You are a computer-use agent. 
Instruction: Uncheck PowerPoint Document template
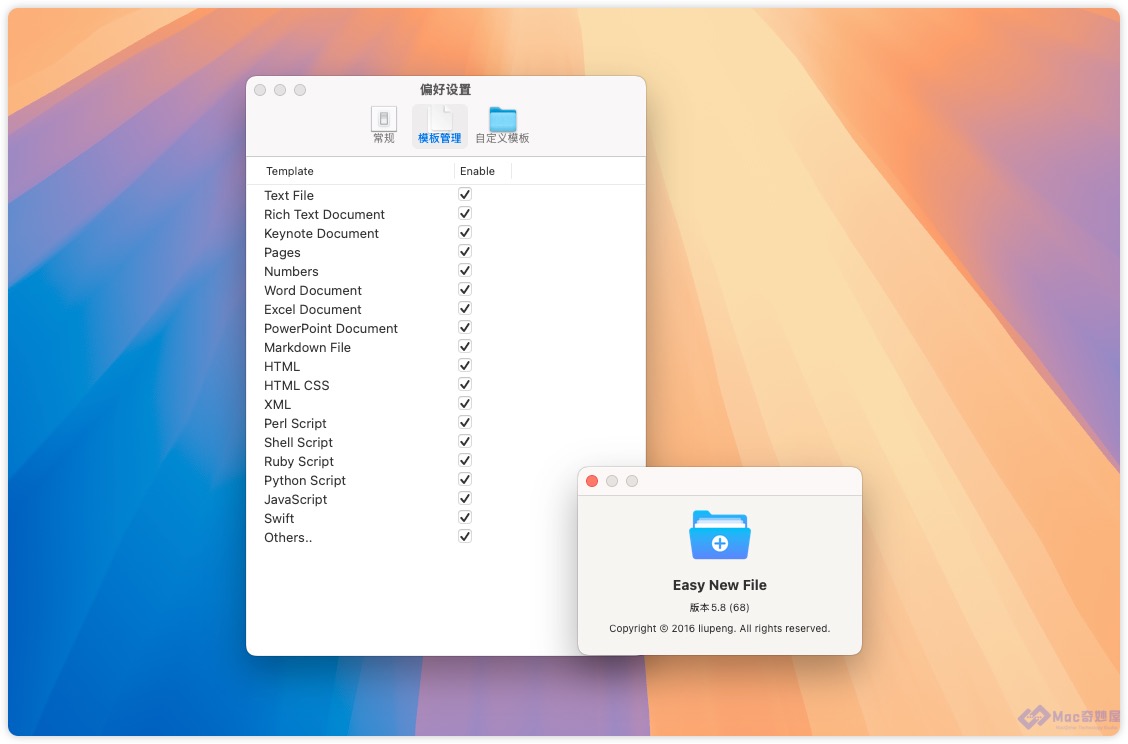[x=465, y=327]
